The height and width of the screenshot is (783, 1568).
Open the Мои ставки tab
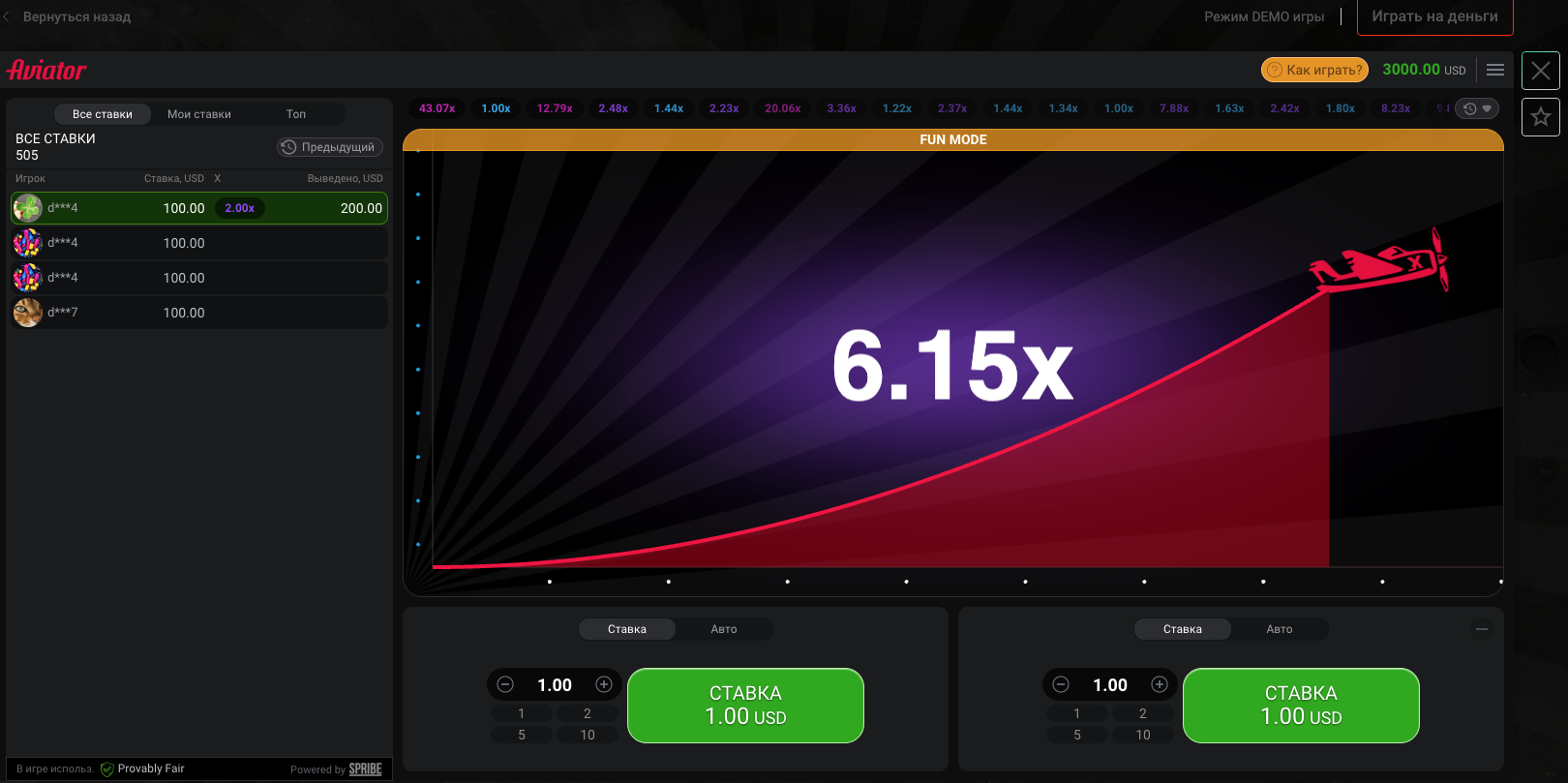pyautogui.click(x=198, y=114)
